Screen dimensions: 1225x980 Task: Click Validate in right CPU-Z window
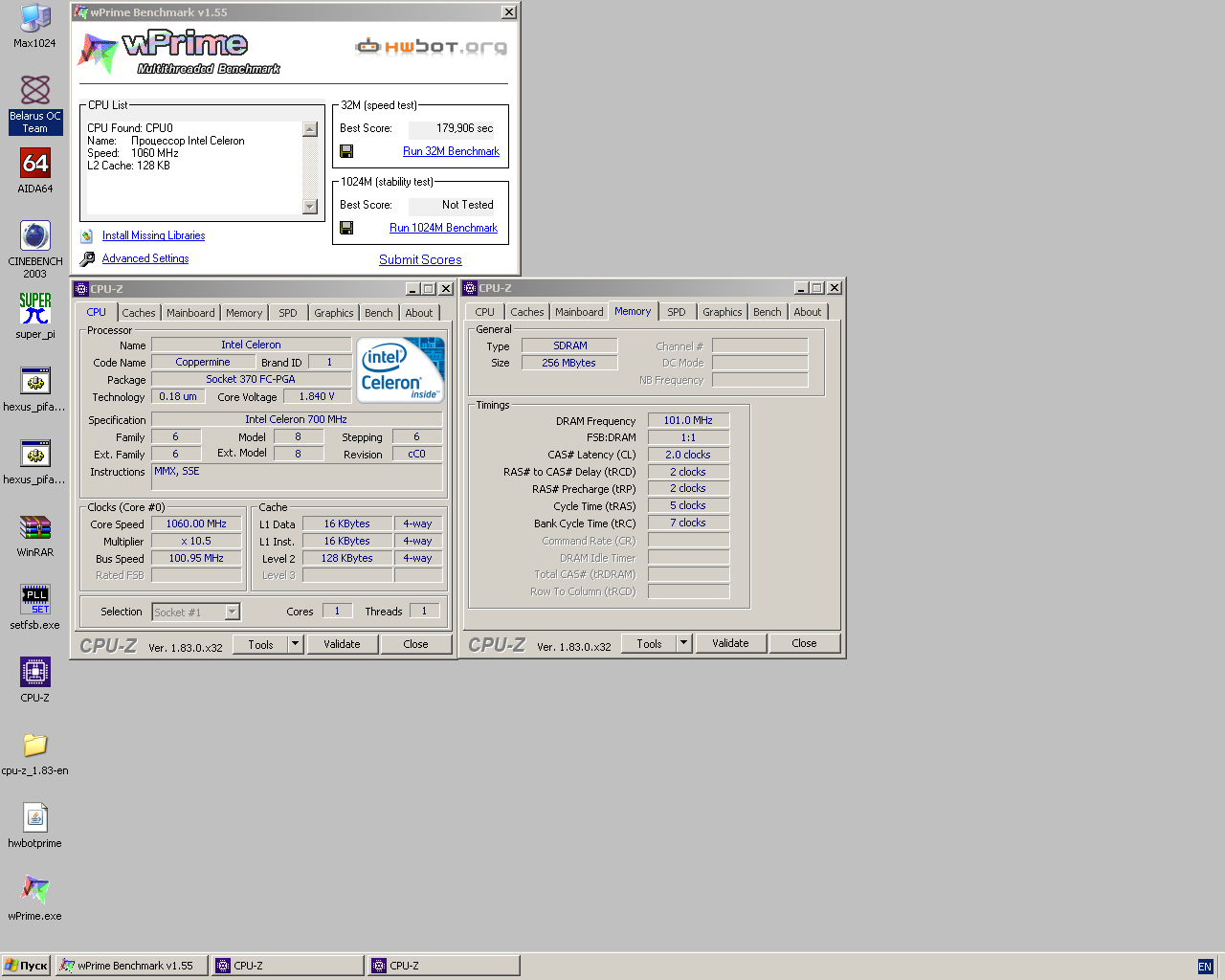coord(730,643)
